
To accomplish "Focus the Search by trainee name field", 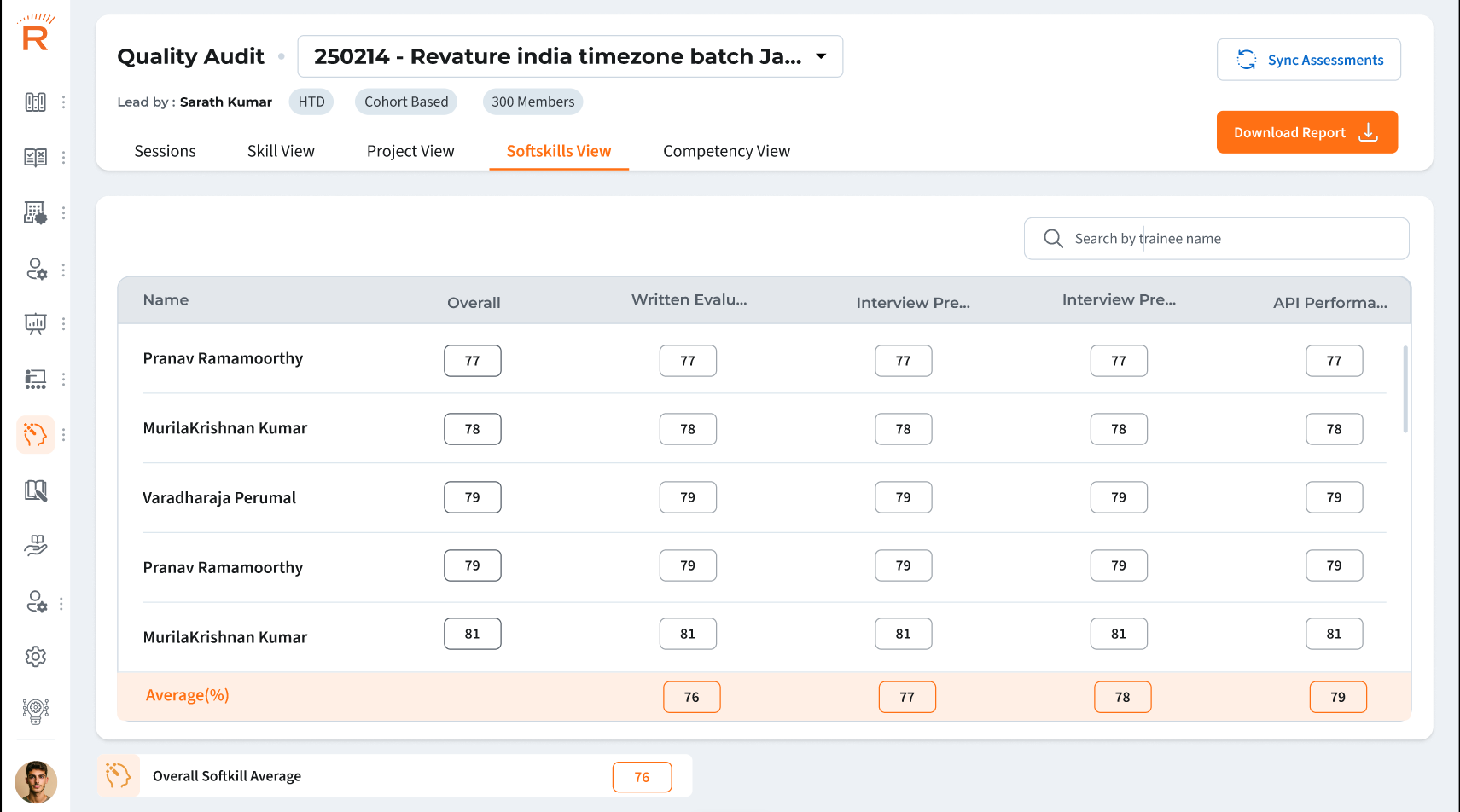I will coord(1229,239).
